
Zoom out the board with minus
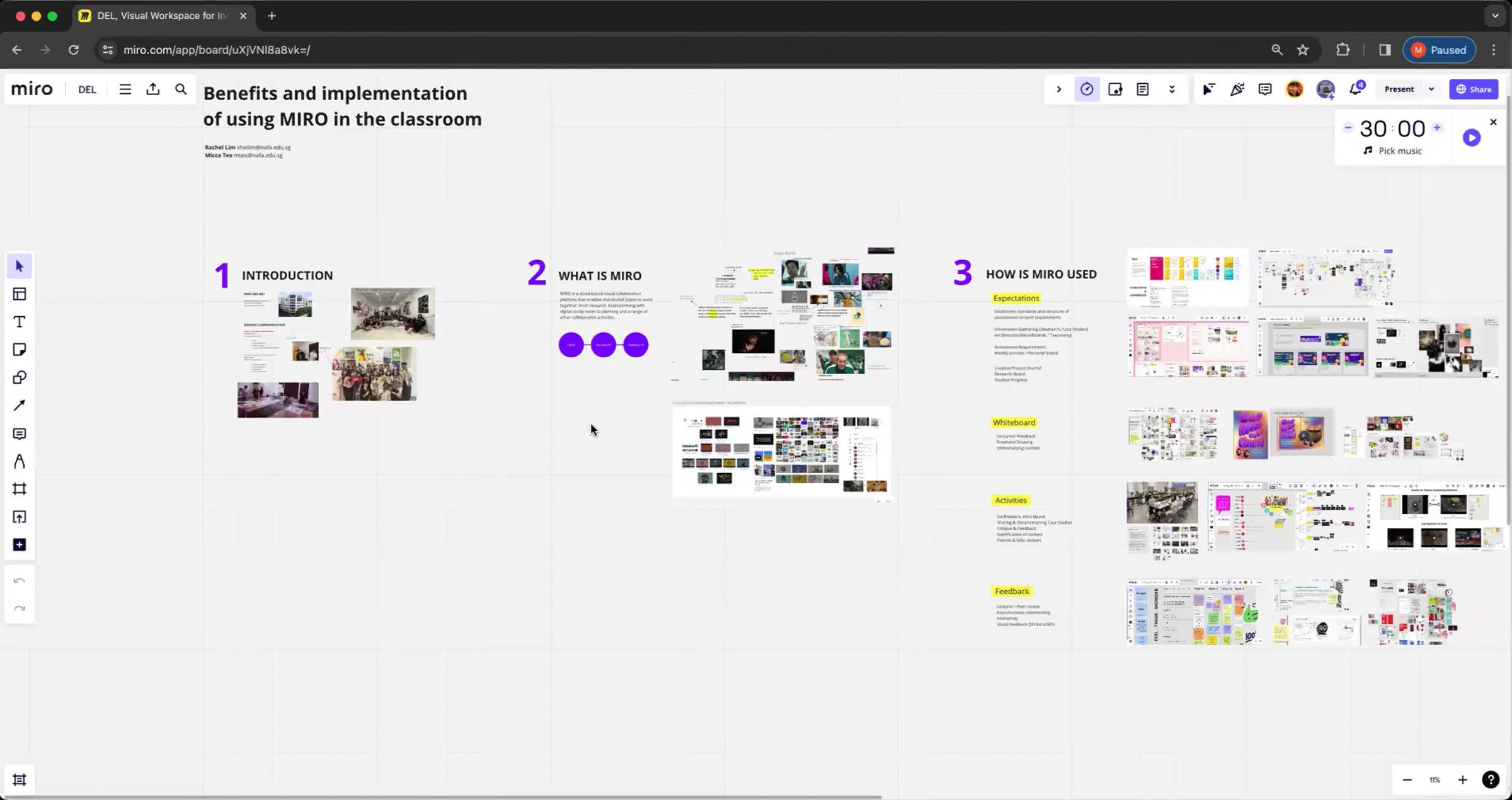pos(1407,780)
